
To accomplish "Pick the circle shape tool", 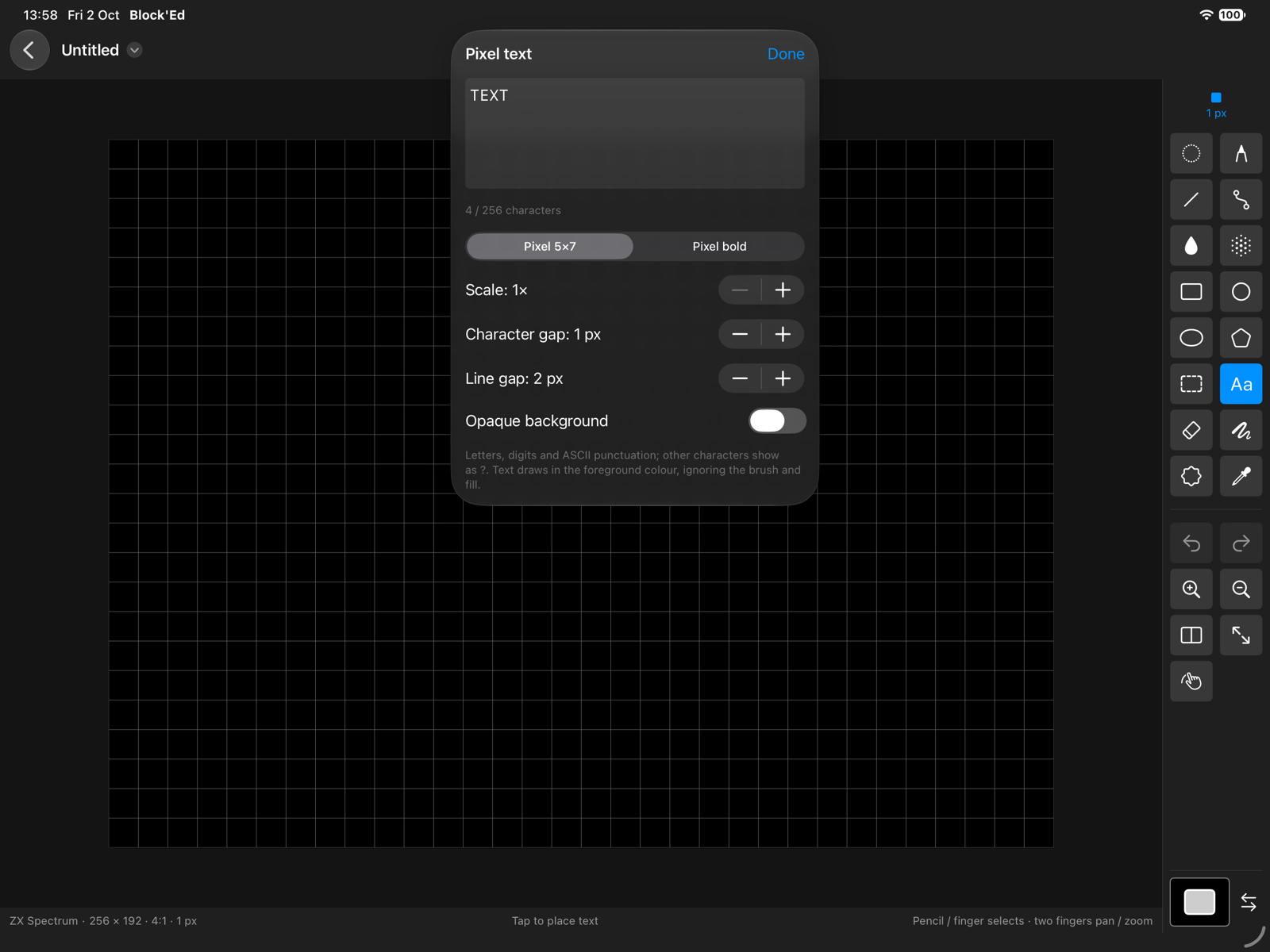I will point(1241,292).
